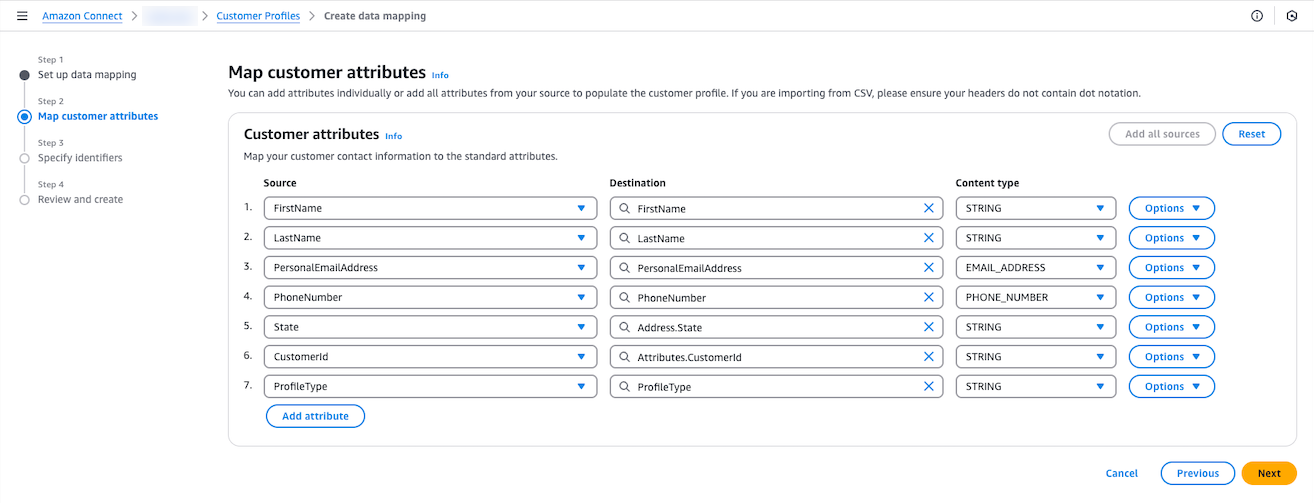Select Step 1 Set up data mapping
This screenshot has width=1314, height=503.
click(x=87, y=75)
